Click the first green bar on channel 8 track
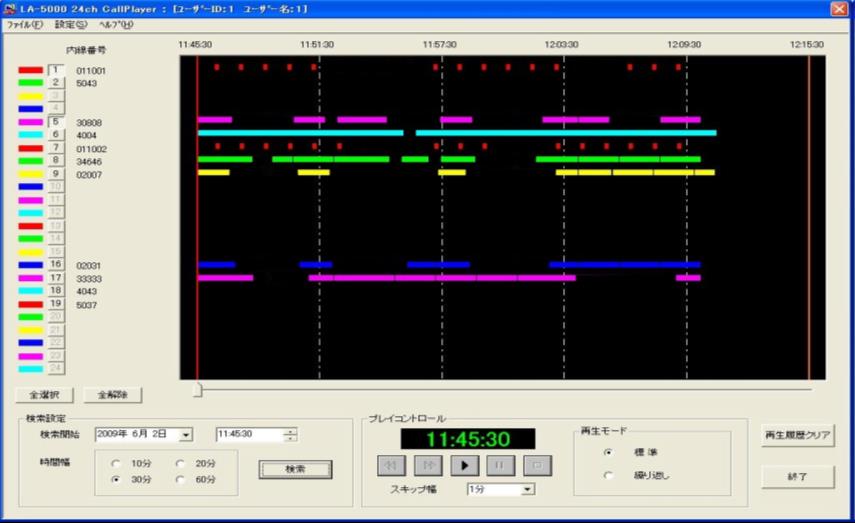This screenshot has height=523, width=855. click(x=225, y=159)
